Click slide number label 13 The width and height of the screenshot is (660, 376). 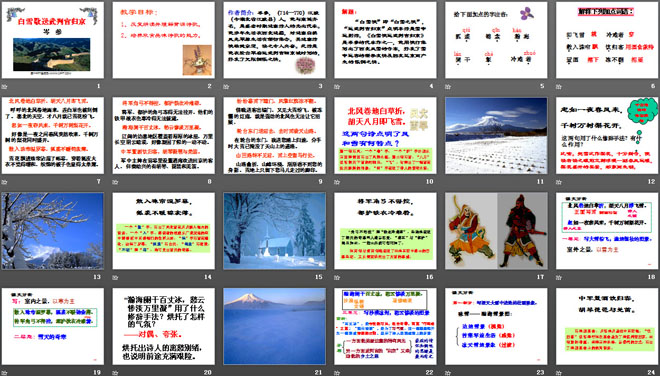(97, 277)
